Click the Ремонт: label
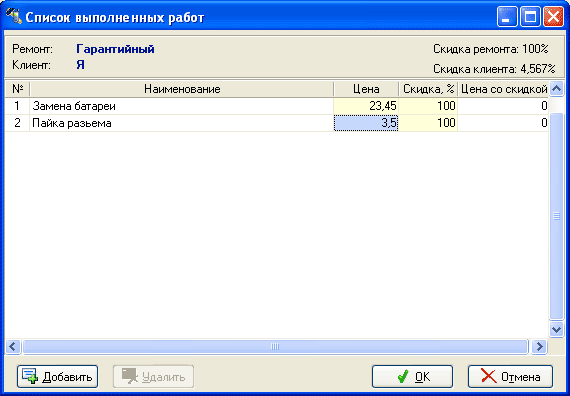 tap(32, 49)
